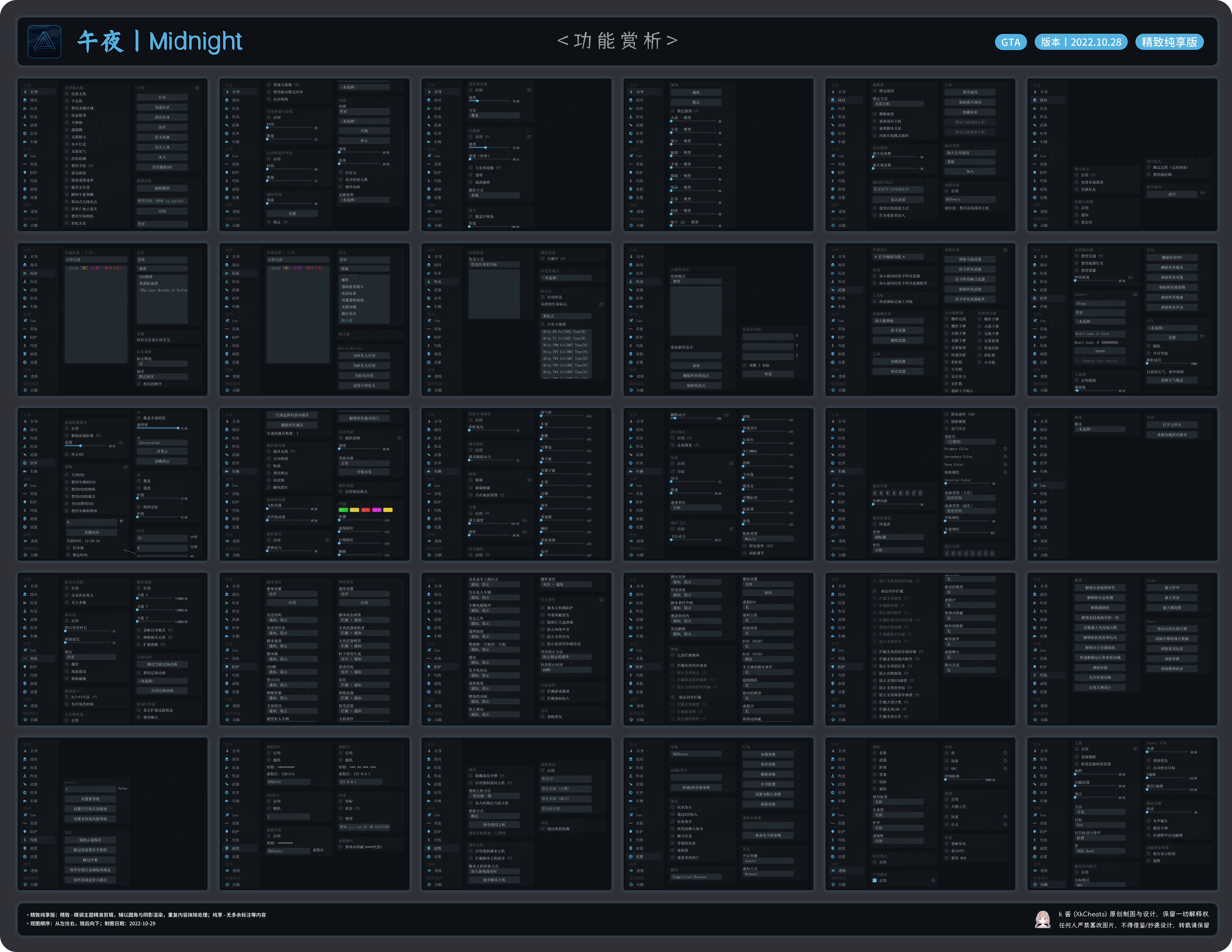Screen dimensions: 1232x952
Task: Click 透视 eye icon in 服饰 panel sidebar
Action: tap(631, 211)
